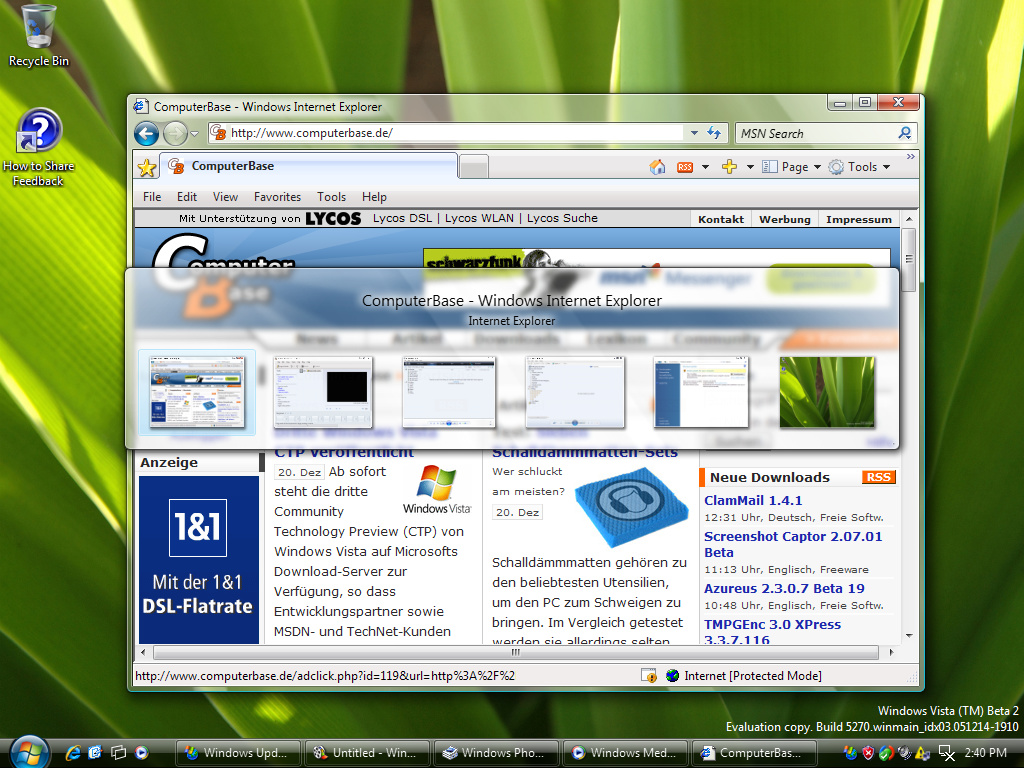
Task: Click the blue Schalldämmmatten foam image
Action: coord(630,506)
